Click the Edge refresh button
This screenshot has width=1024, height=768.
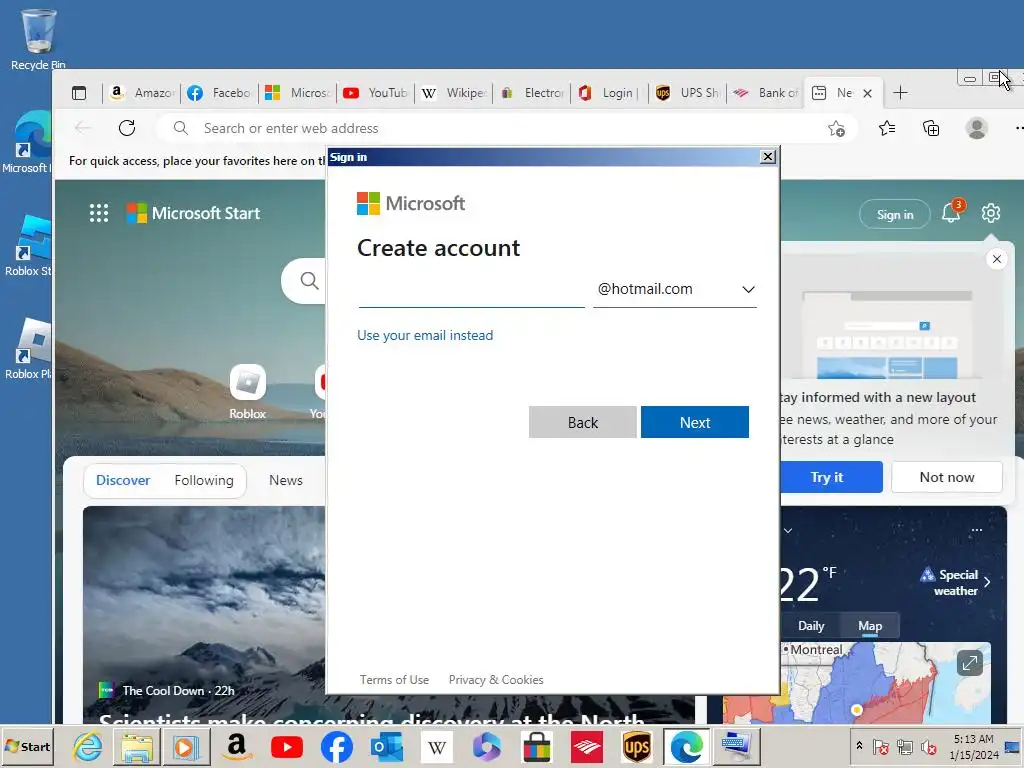coord(127,128)
